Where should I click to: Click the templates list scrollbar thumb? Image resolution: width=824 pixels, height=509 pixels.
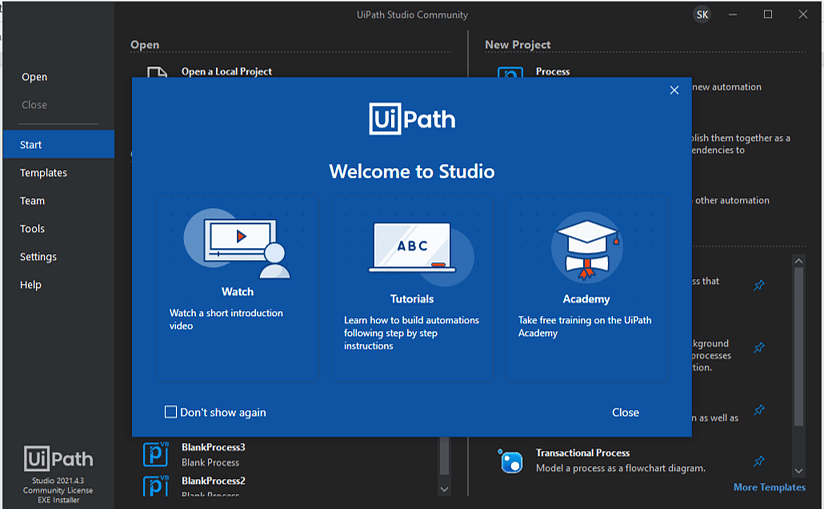click(799, 347)
